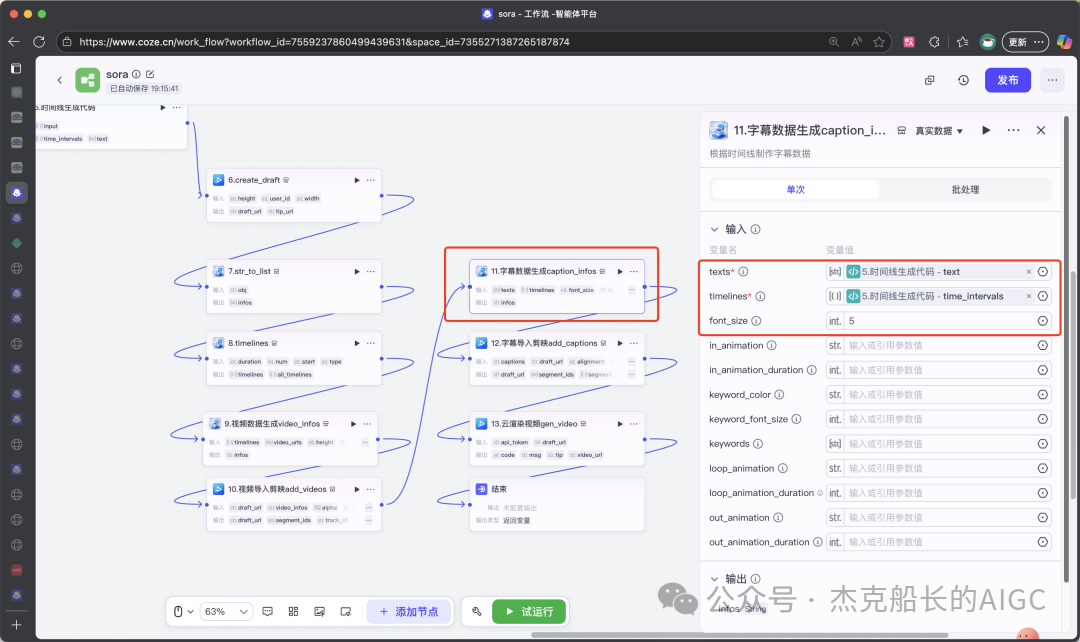Open browser extensions puzzle icon
The width and height of the screenshot is (1080, 642).
pos(934,42)
